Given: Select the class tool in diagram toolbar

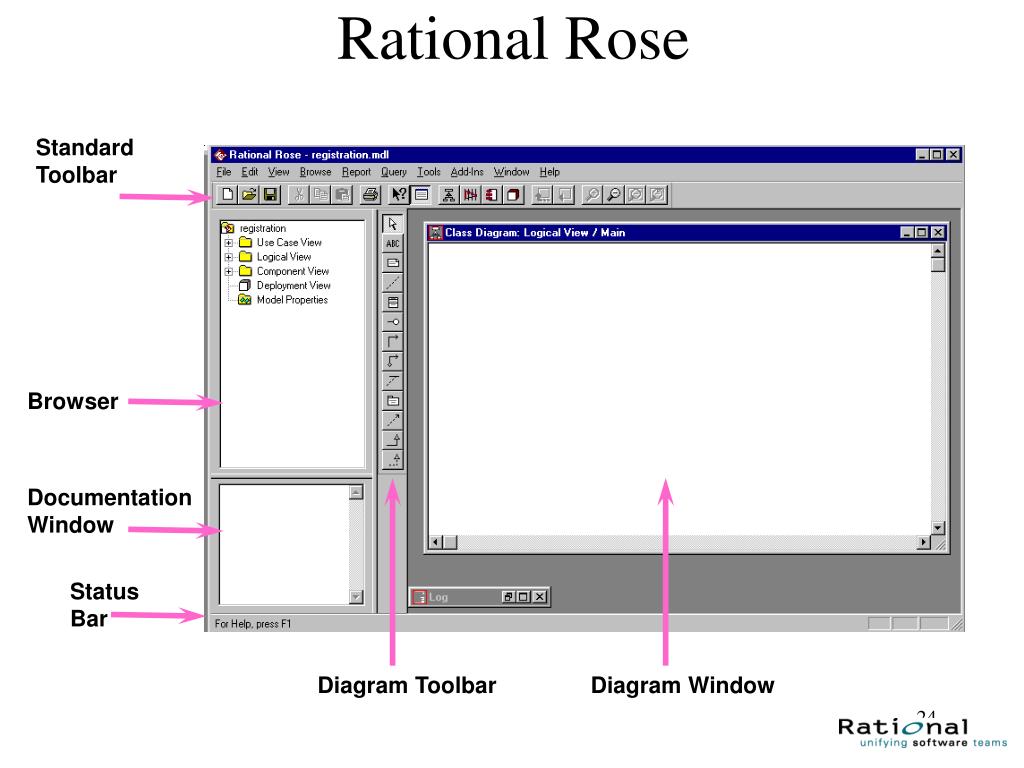Looking at the screenshot, I should (392, 302).
